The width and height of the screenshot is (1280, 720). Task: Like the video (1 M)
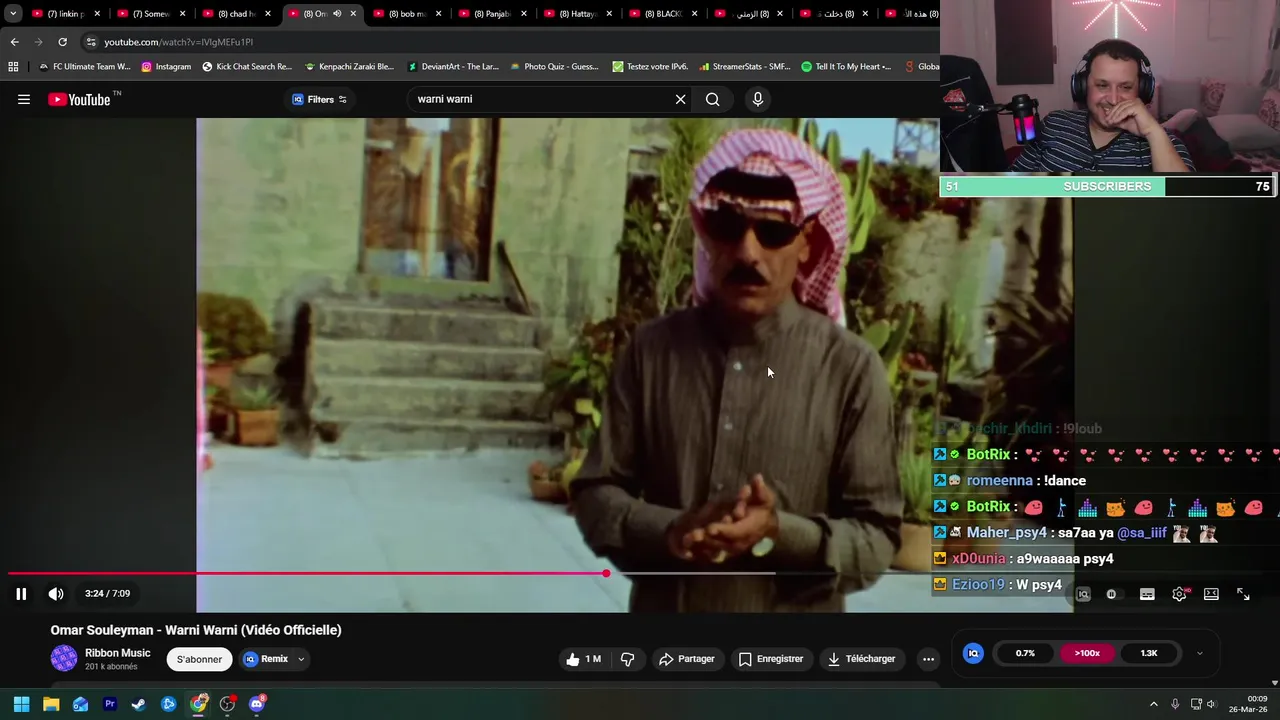(x=585, y=659)
